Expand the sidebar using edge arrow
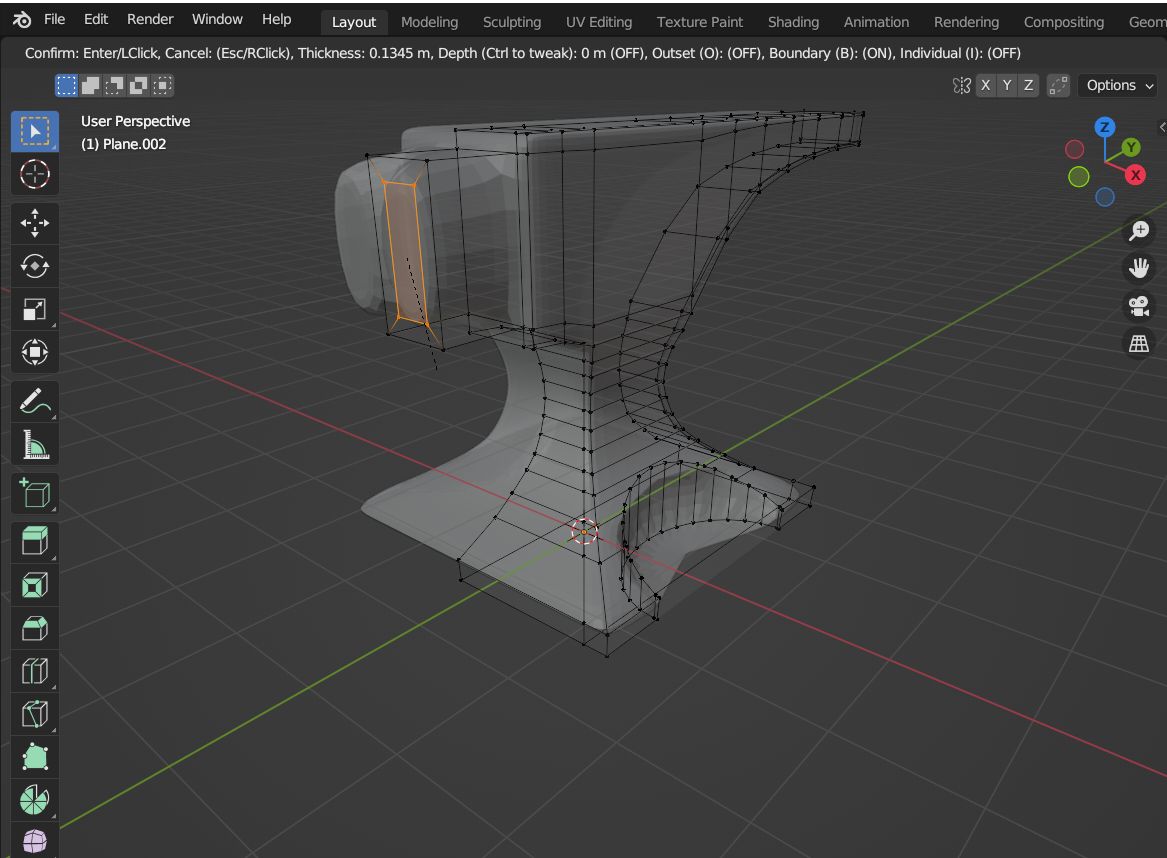The height and width of the screenshot is (858, 1167). (x=1162, y=127)
